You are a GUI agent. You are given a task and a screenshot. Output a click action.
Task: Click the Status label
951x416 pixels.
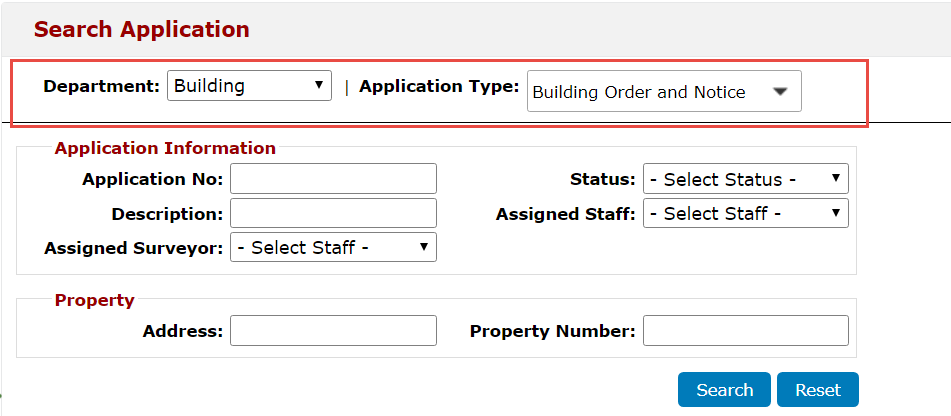[602, 180]
